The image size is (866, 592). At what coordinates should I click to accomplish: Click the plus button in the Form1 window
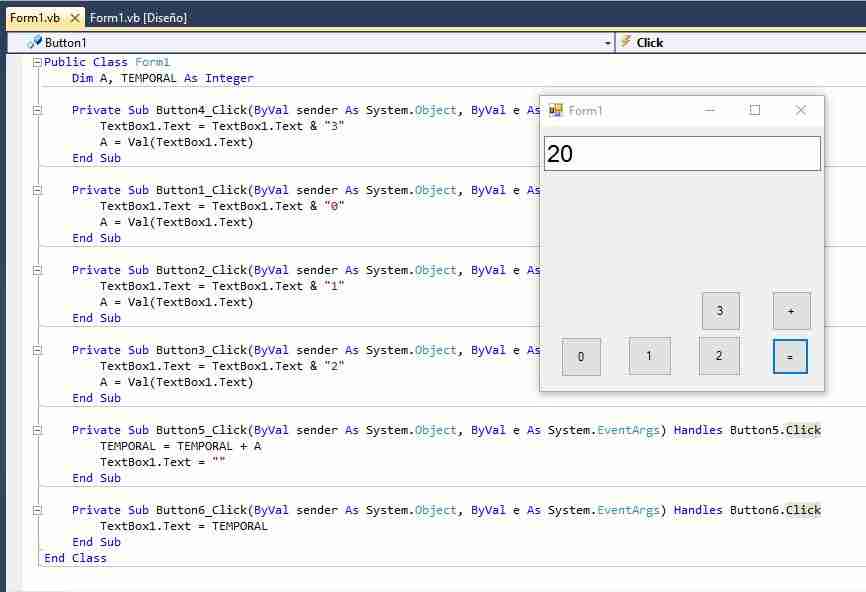click(x=791, y=311)
